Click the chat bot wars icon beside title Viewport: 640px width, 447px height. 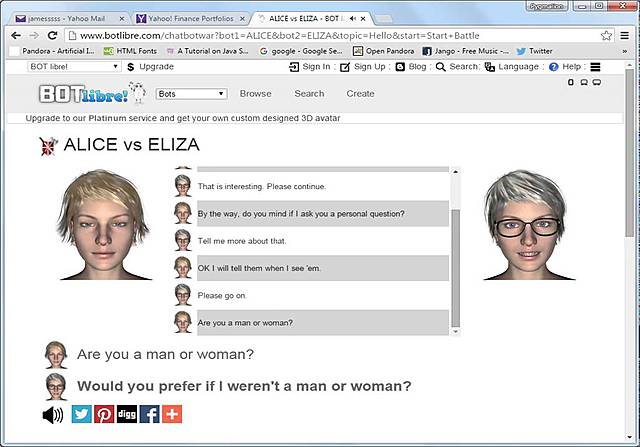click(x=48, y=146)
